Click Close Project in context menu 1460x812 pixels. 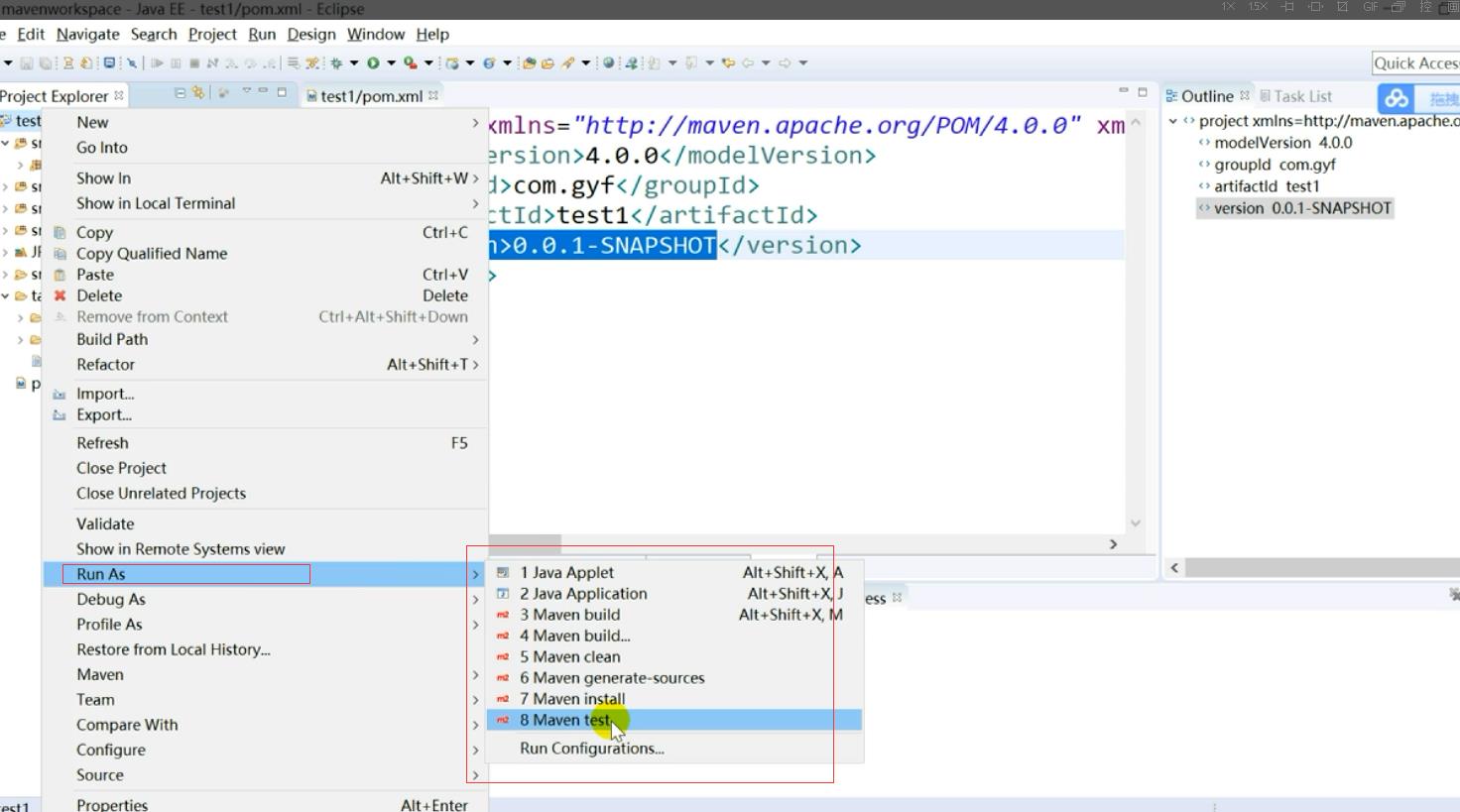tap(265, 468)
